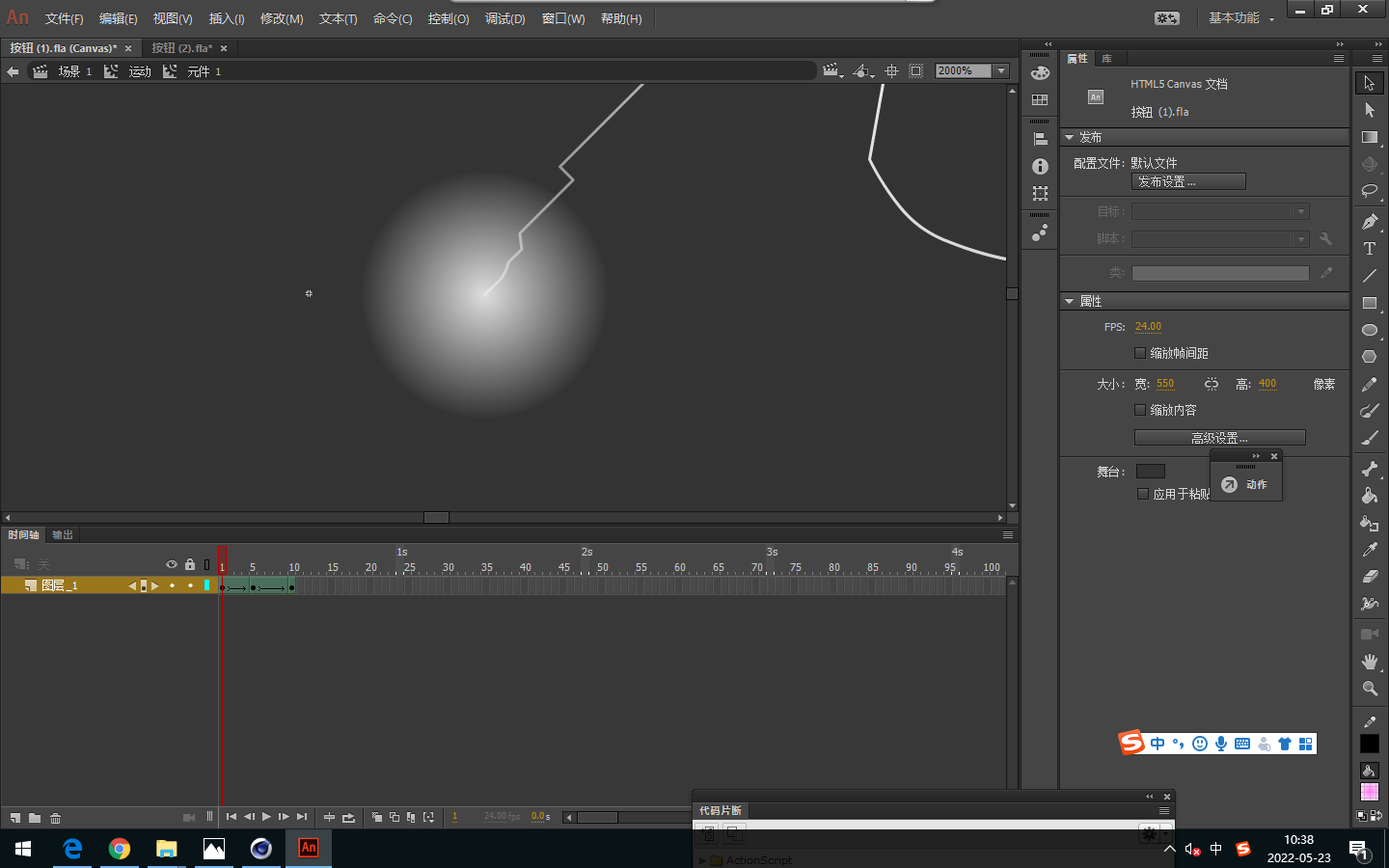Select the Zoom magnifier tool
The width and height of the screenshot is (1389, 868).
(x=1369, y=689)
